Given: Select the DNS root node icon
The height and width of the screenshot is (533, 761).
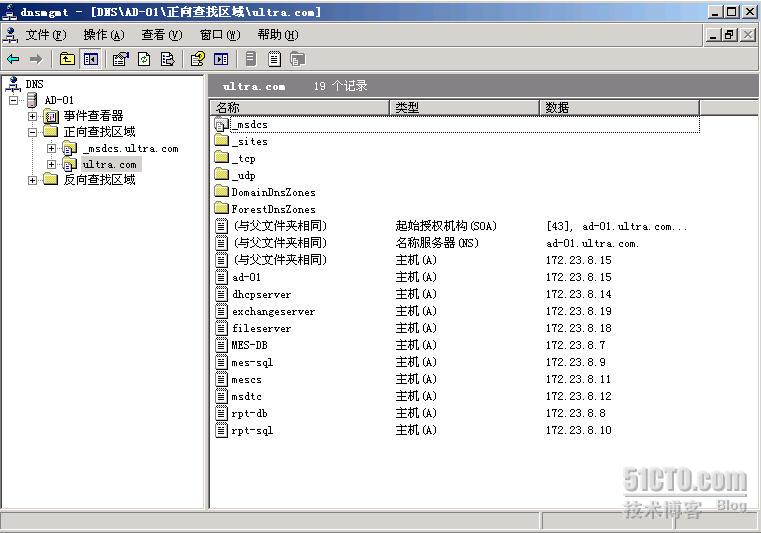Looking at the screenshot, I should click(x=13, y=84).
